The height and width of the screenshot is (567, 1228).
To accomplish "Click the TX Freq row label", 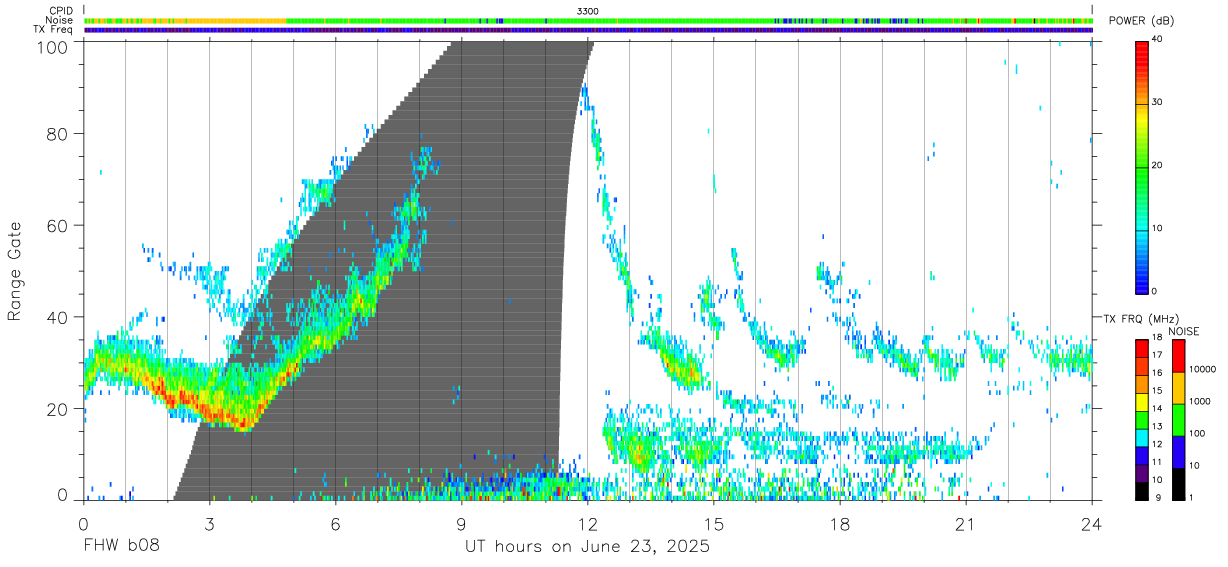I will coord(54,30).
